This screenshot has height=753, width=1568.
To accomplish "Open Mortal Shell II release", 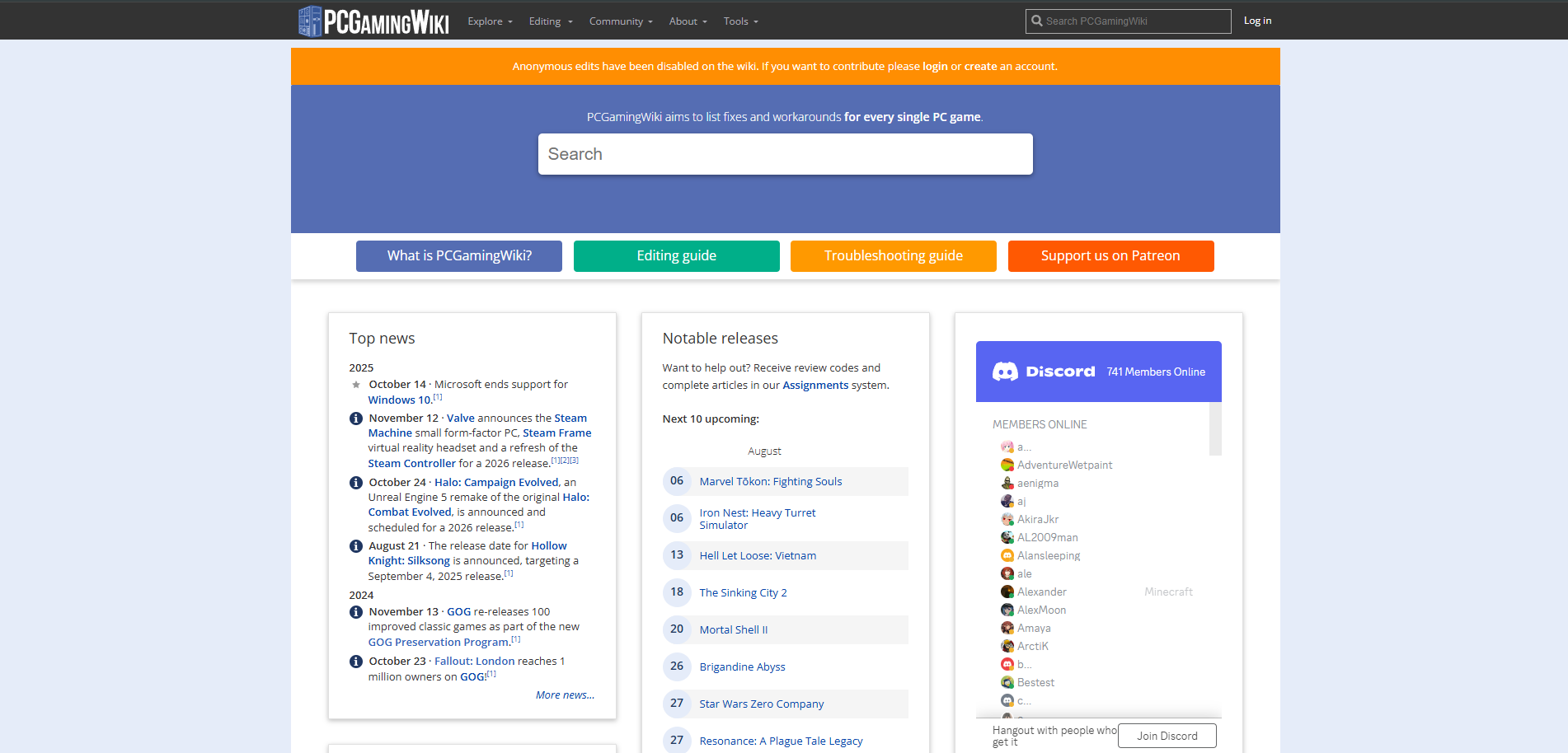I will [734, 630].
